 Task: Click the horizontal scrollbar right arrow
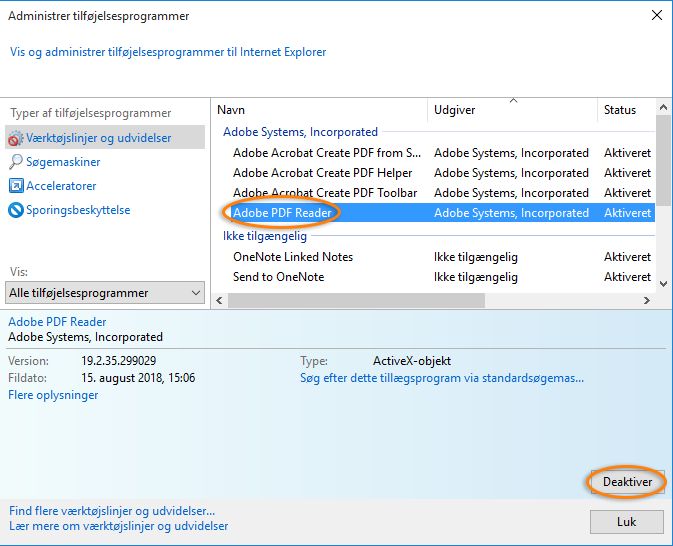[647, 300]
